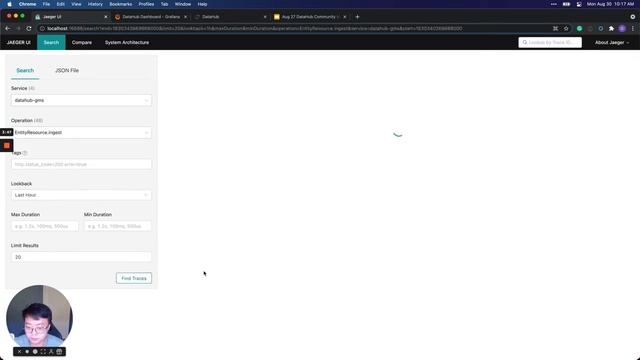640x360 pixels.
Task: Close the Aug 27 Datahub Community tab
Action: click(344, 17)
